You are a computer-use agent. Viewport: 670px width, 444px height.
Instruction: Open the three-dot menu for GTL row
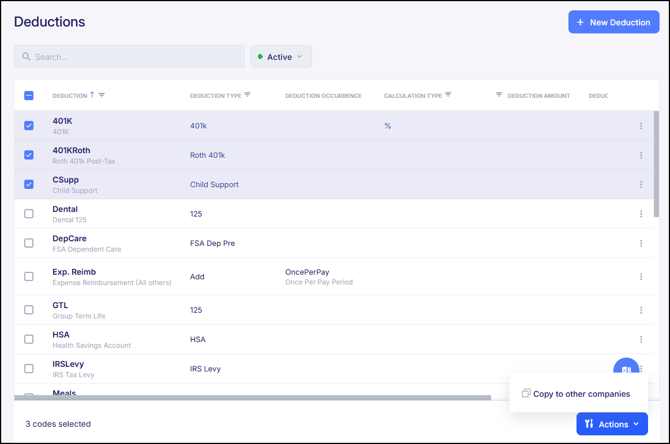coord(641,310)
